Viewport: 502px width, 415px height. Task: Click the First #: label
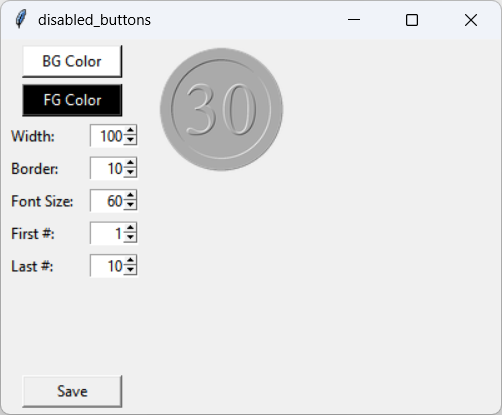coord(33,234)
